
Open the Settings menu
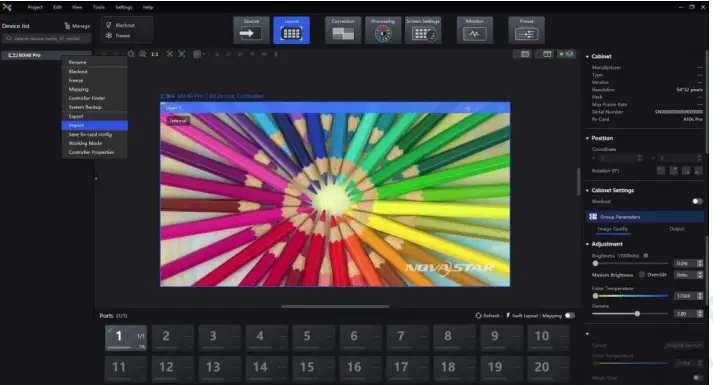[124, 7]
